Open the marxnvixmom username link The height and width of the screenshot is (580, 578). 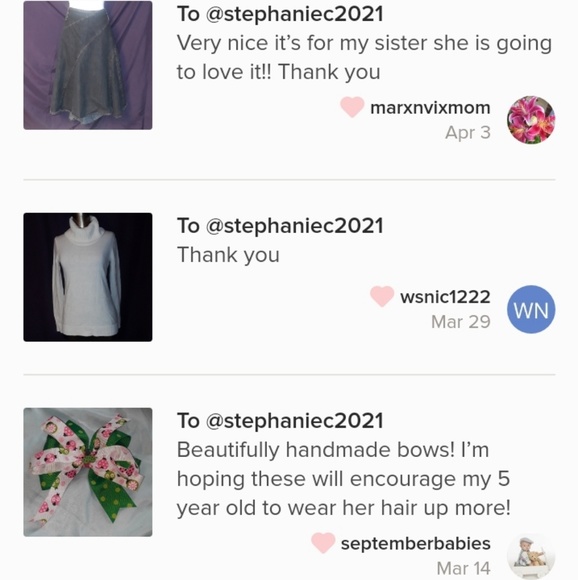click(x=430, y=108)
